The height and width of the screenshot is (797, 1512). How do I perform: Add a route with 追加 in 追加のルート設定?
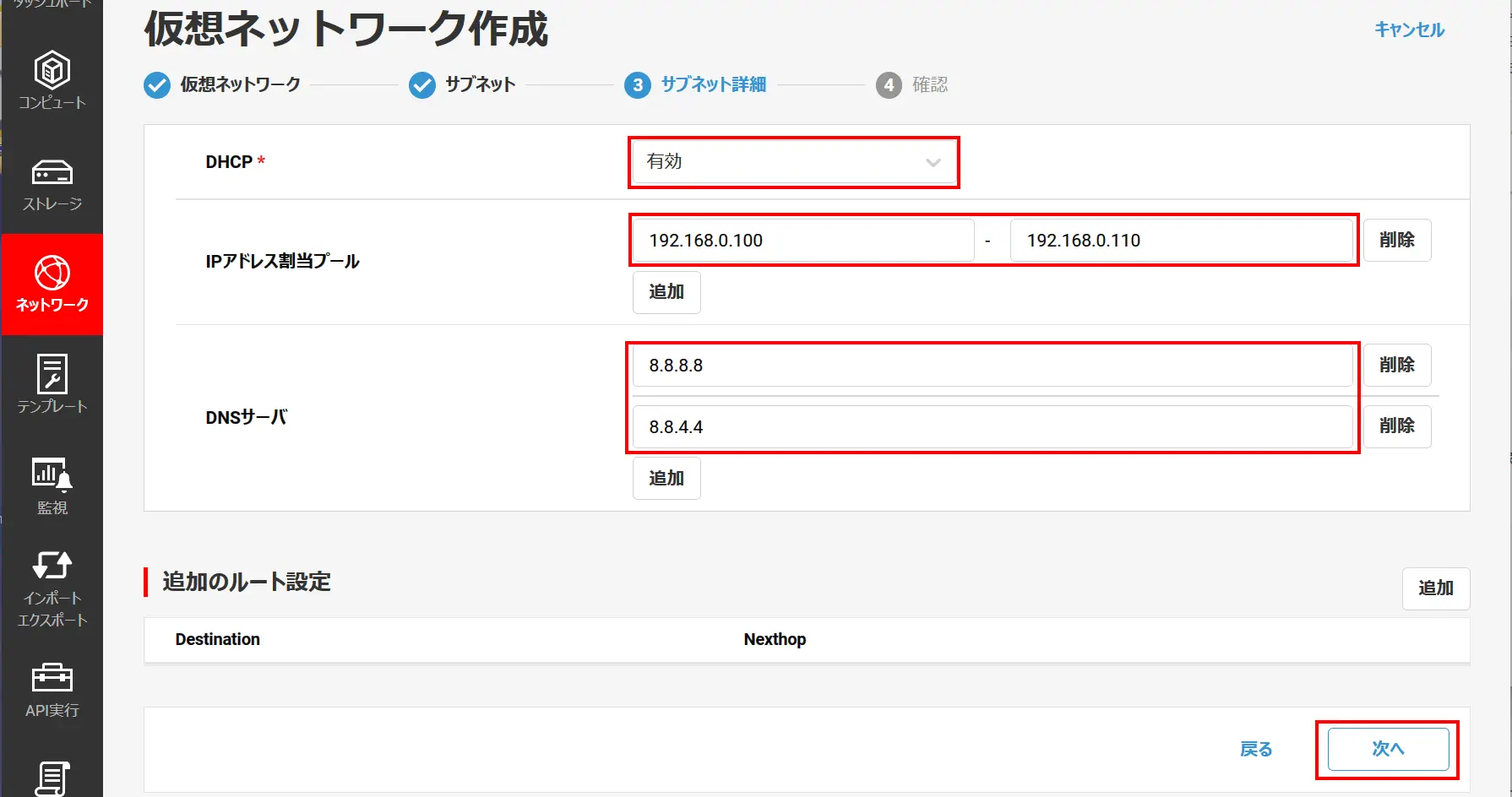tap(1436, 588)
